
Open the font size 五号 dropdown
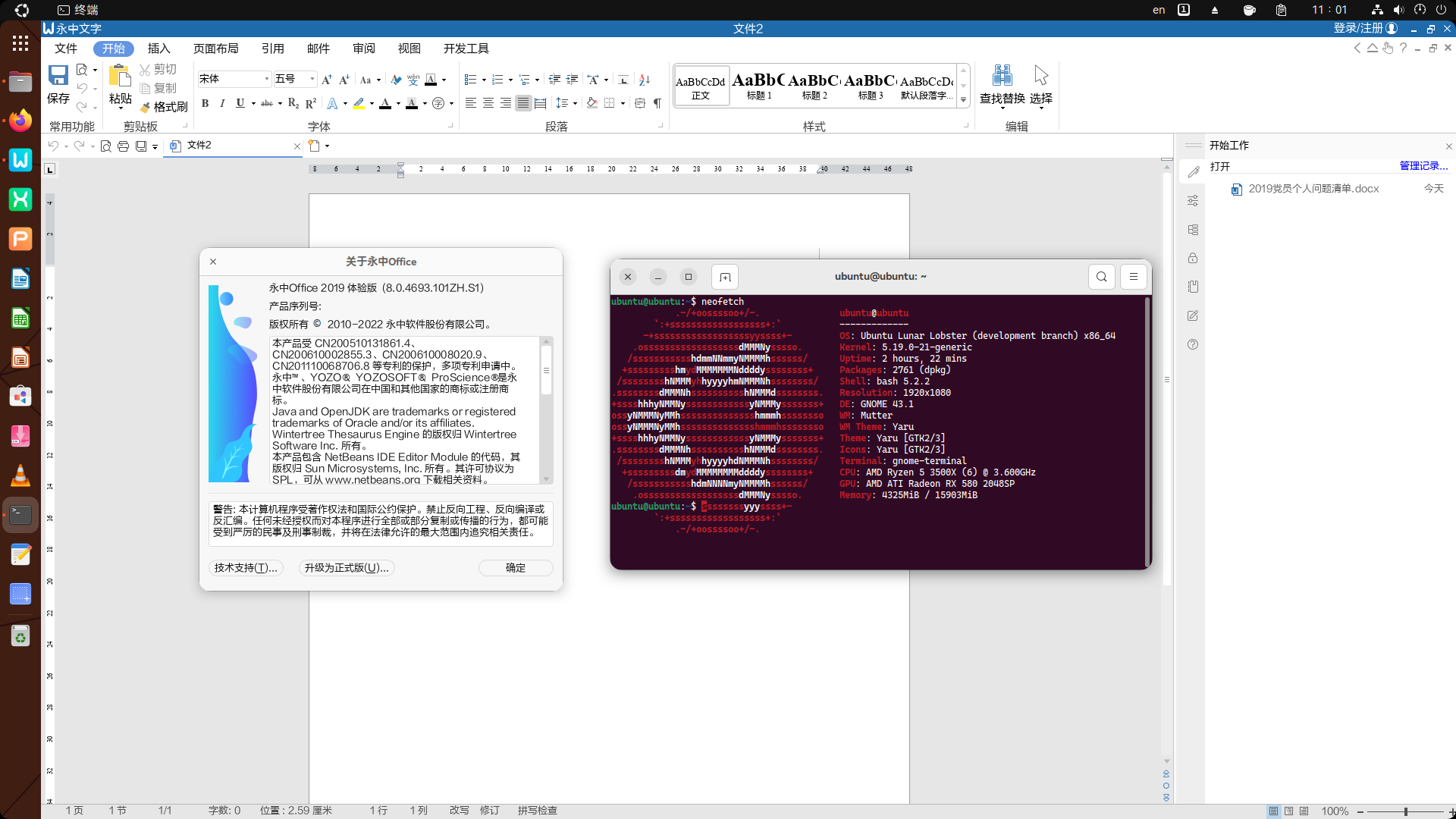(x=312, y=79)
